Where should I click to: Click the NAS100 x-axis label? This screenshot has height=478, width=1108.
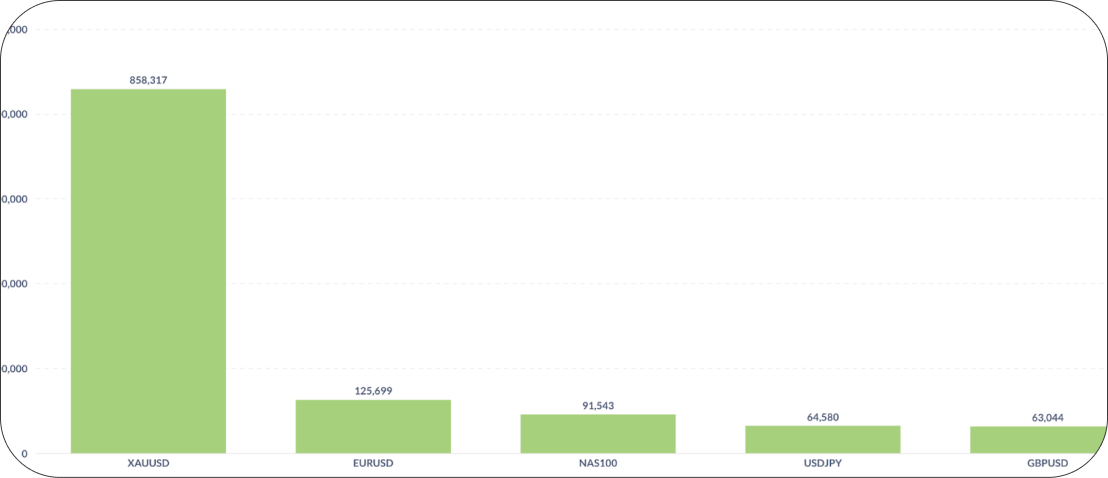coord(598,464)
